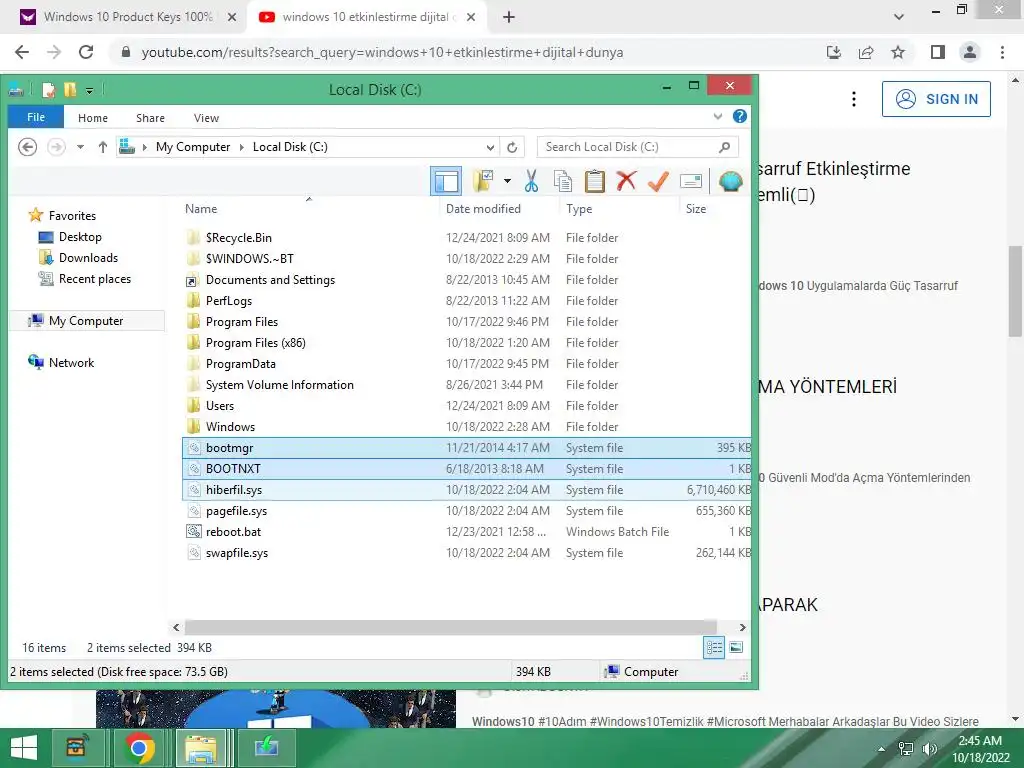Delete selection with the red X icon

[x=626, y=181]
